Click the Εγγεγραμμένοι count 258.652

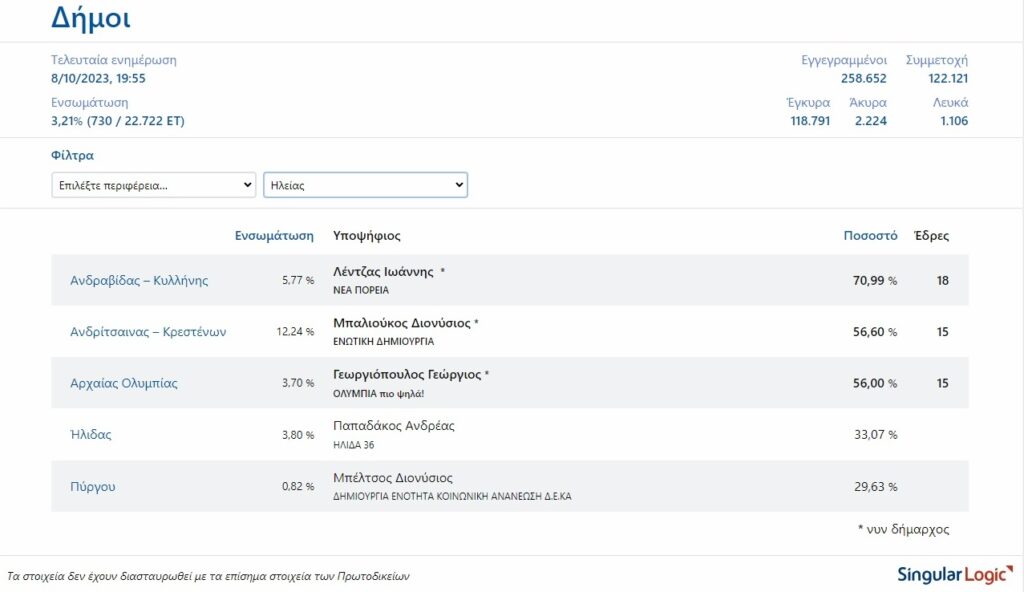(863, 78)
